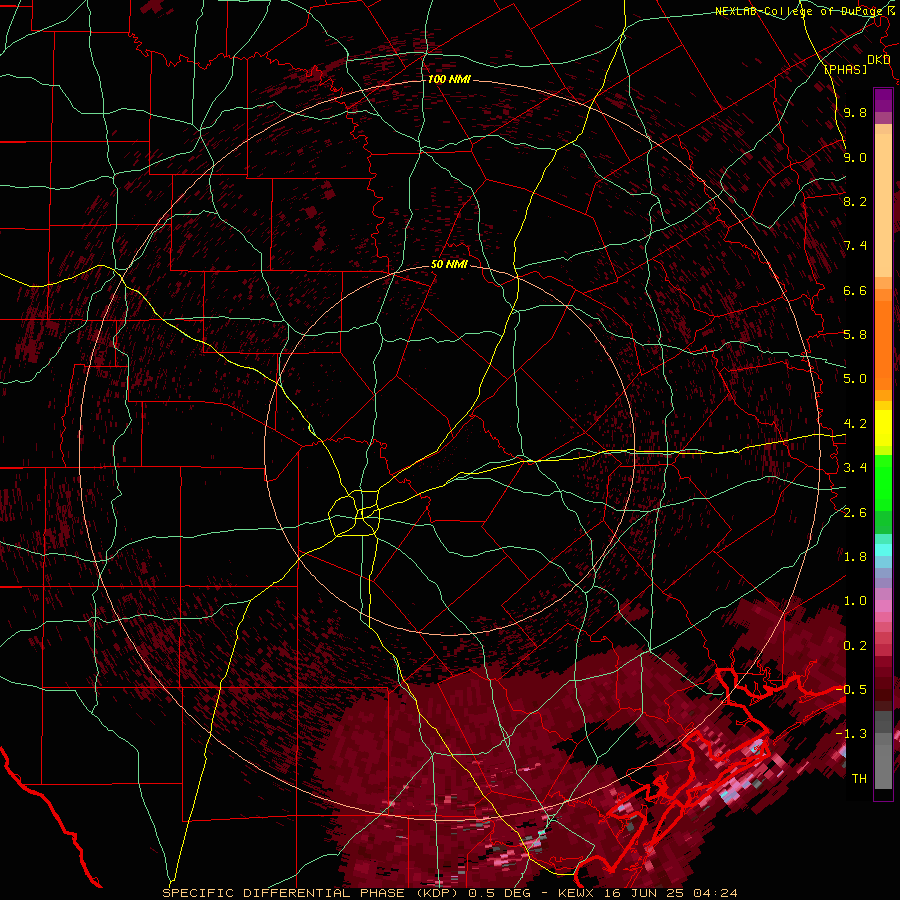
Task: Pick the dark orange color scale segment
Action: [x=883, y=344]
